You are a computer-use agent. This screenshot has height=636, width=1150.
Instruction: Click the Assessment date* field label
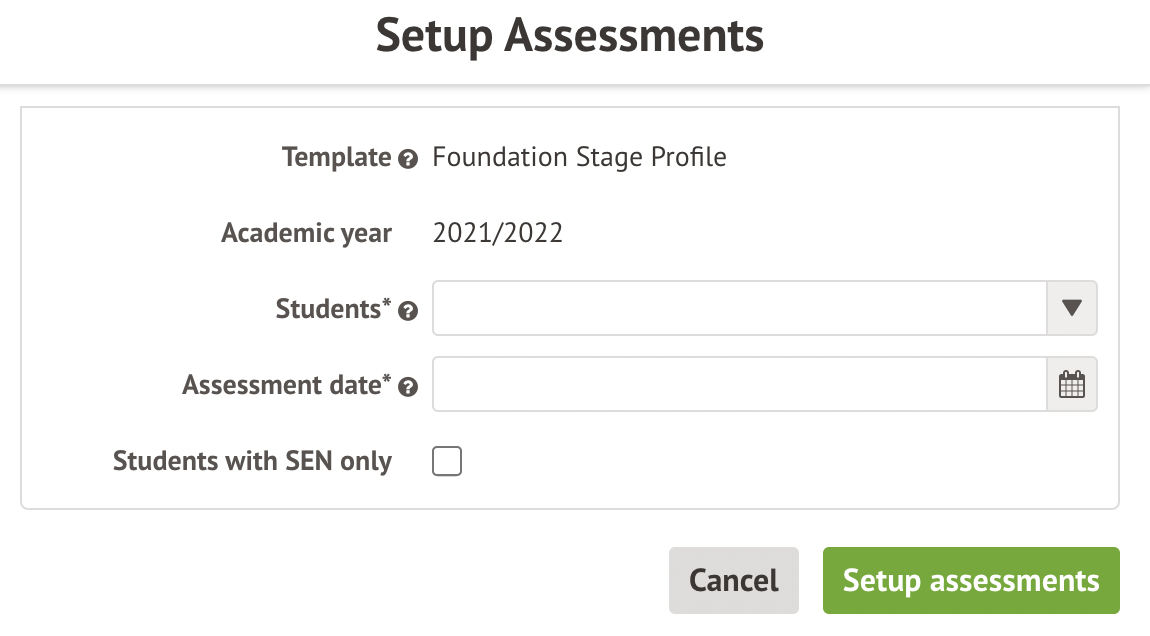[286, 385]
